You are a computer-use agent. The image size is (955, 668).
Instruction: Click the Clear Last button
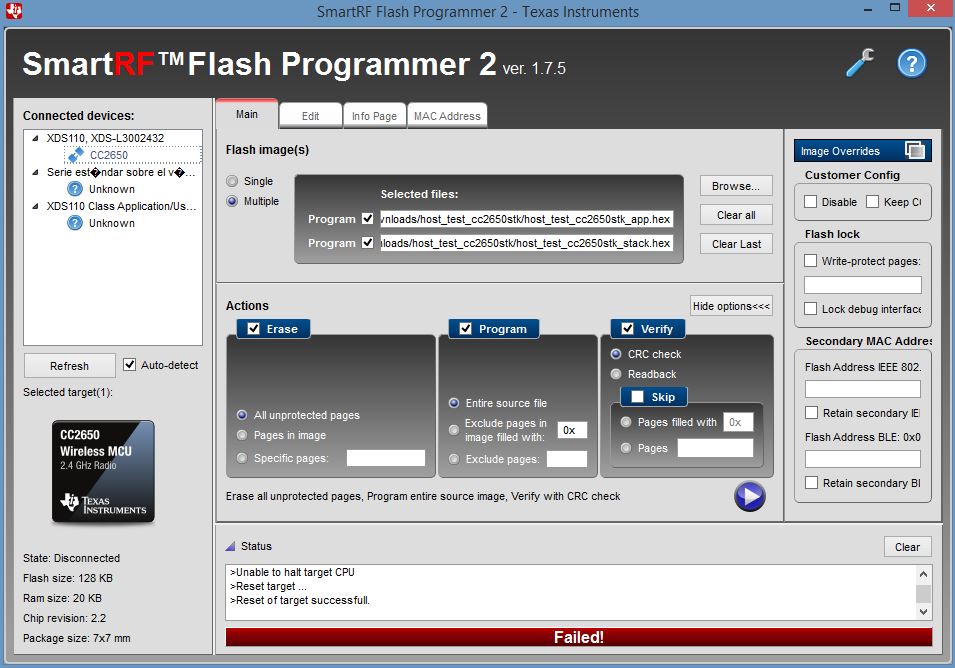coord(736,244)
